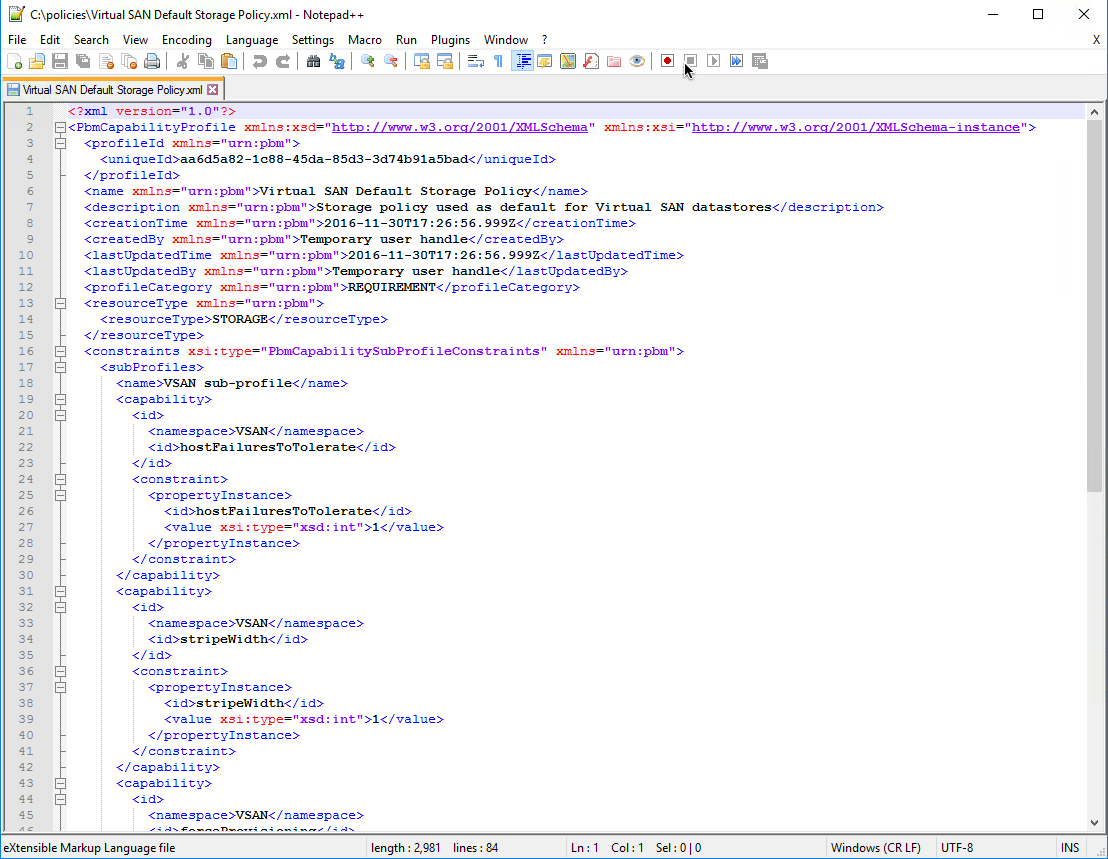Click the XMLSchema-instance URL link

[856, 128]
